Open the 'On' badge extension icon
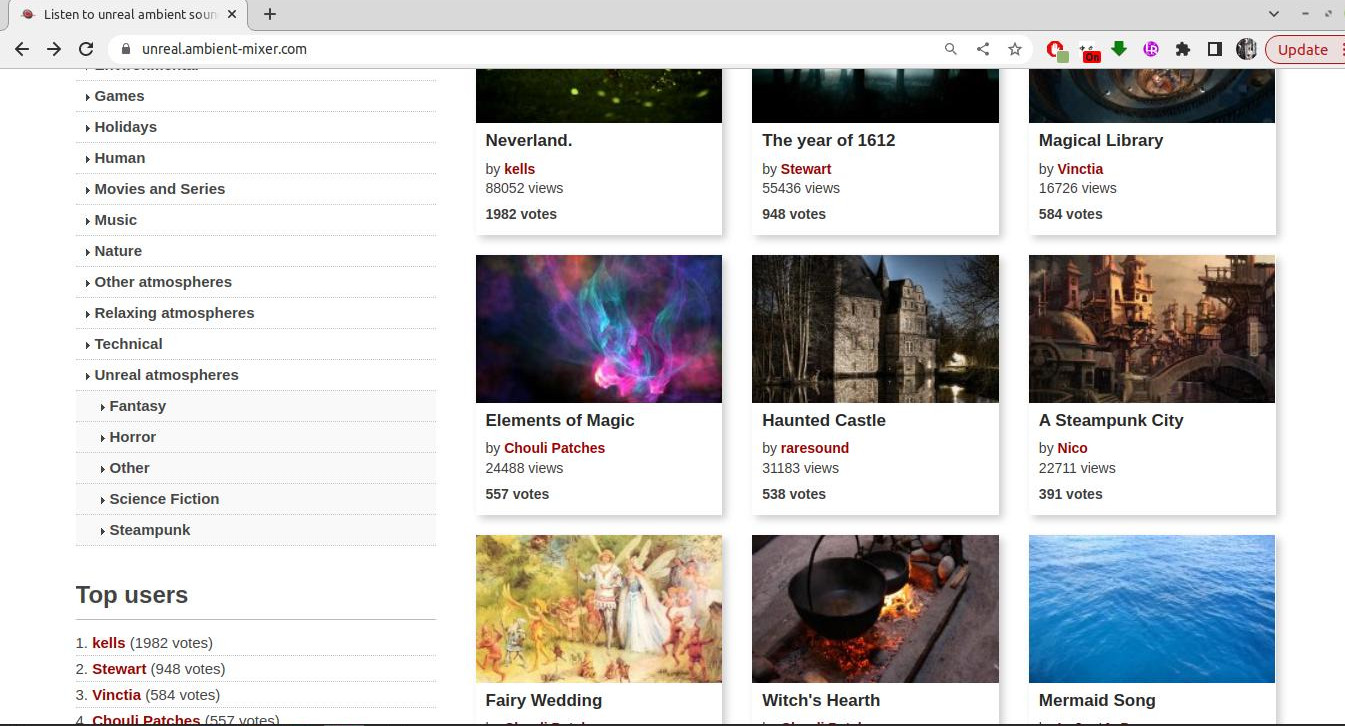Screen dimensions: 1345x726 (x=1090, y=51)
